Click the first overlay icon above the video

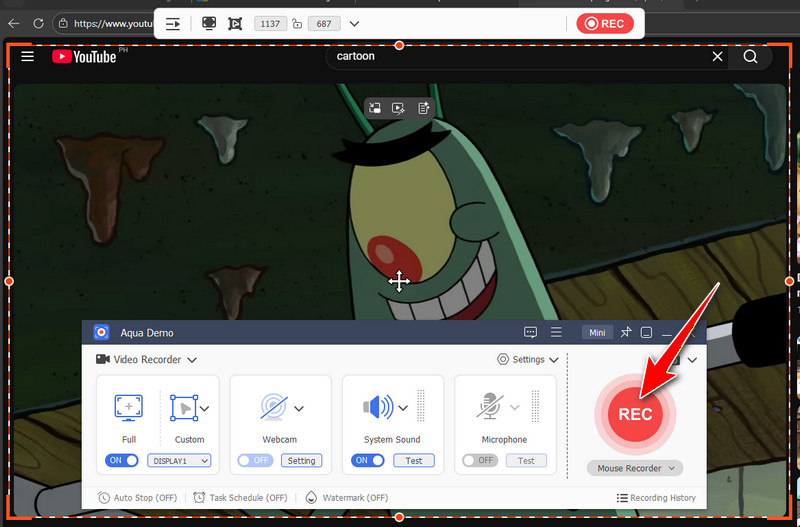(x=375, y=108)
